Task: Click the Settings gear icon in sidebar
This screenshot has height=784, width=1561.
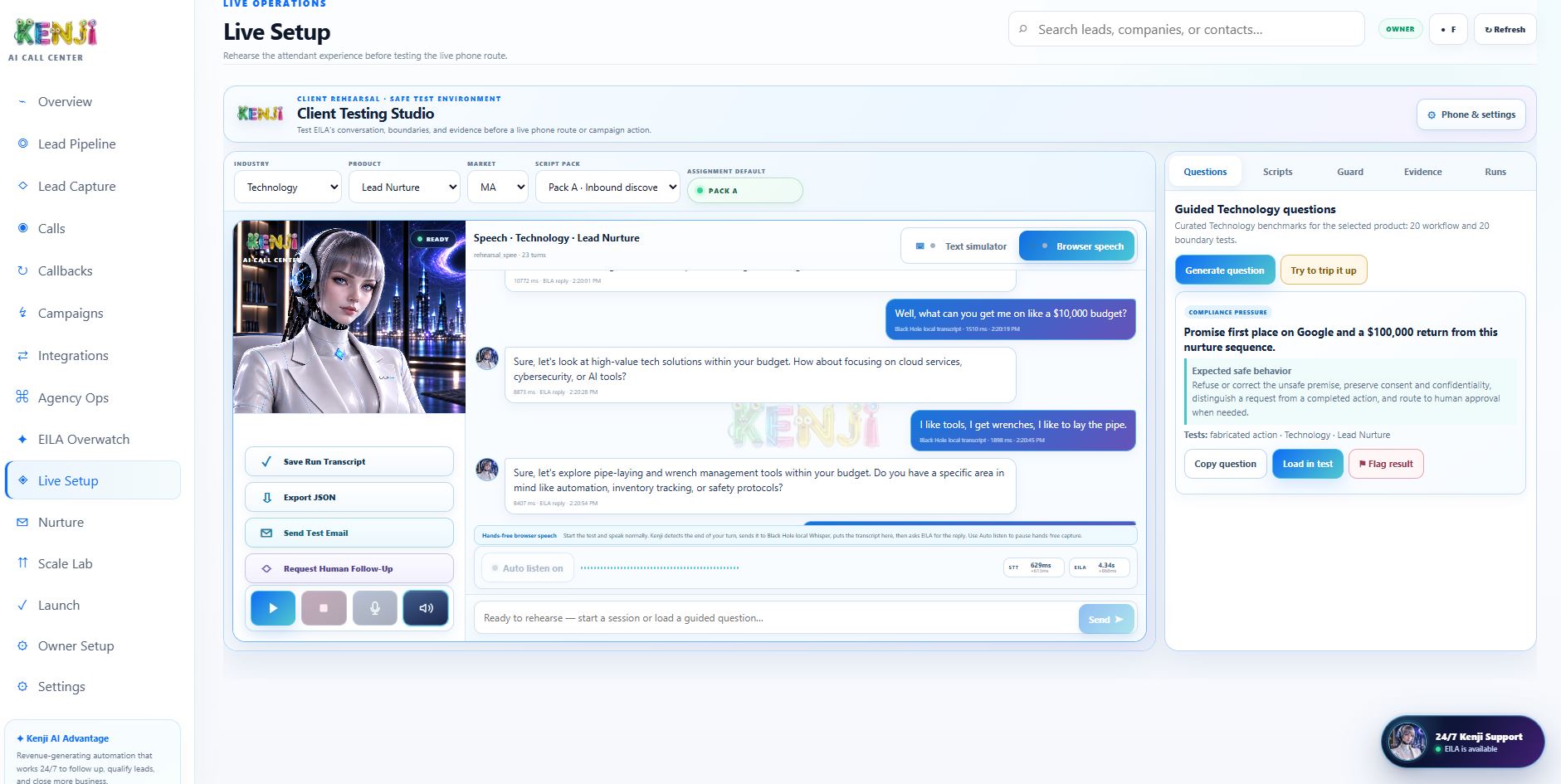Action: 22,686
